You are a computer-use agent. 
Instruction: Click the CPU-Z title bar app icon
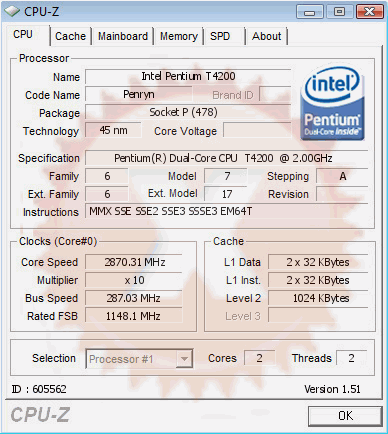tap(12, 12)
